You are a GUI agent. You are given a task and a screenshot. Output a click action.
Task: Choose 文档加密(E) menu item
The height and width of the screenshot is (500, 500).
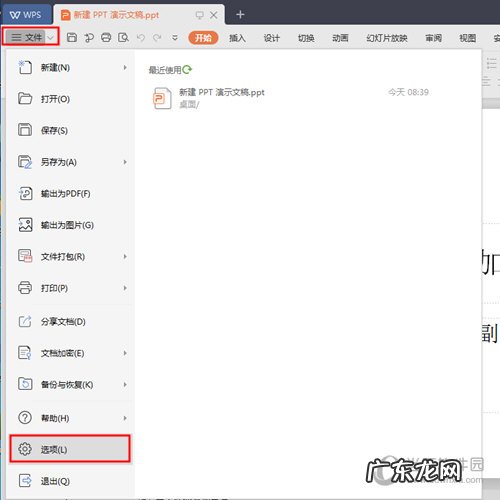pos(70,353)
